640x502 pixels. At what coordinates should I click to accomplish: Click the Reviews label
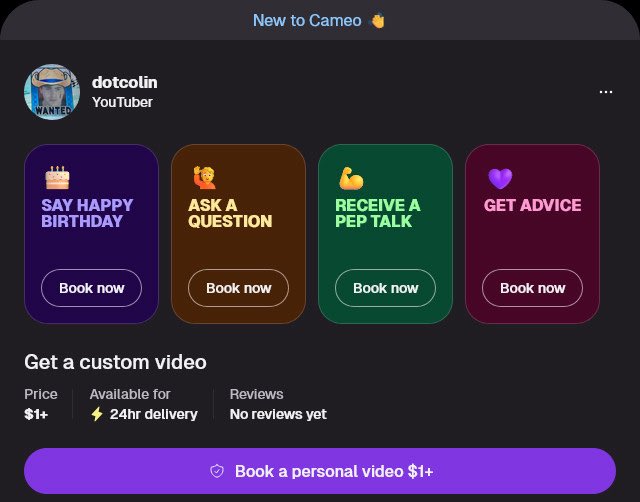(256, 394)
